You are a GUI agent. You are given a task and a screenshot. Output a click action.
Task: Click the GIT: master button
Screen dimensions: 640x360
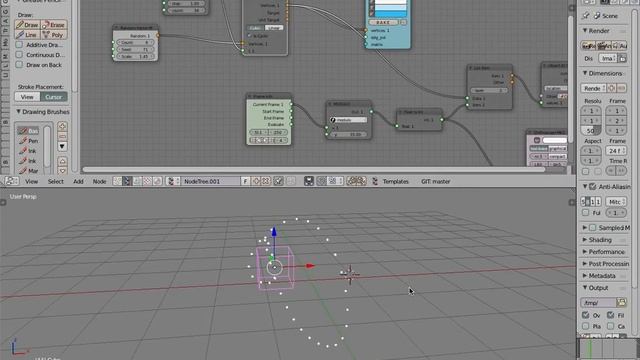pyautogui.click(x=436, y=182)
